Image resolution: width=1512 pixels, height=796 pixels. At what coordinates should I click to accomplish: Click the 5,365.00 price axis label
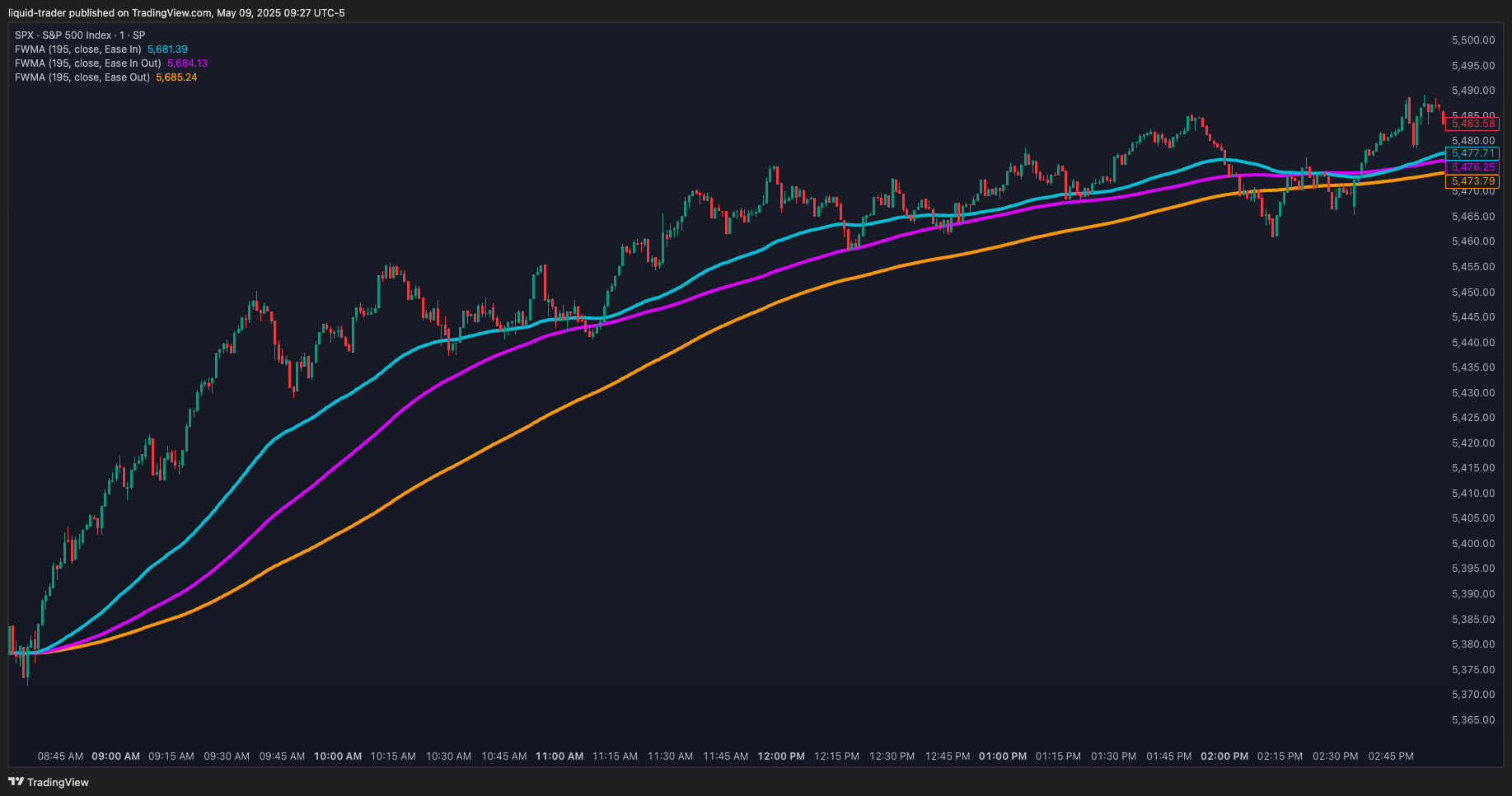click(x=1473, y=720)
